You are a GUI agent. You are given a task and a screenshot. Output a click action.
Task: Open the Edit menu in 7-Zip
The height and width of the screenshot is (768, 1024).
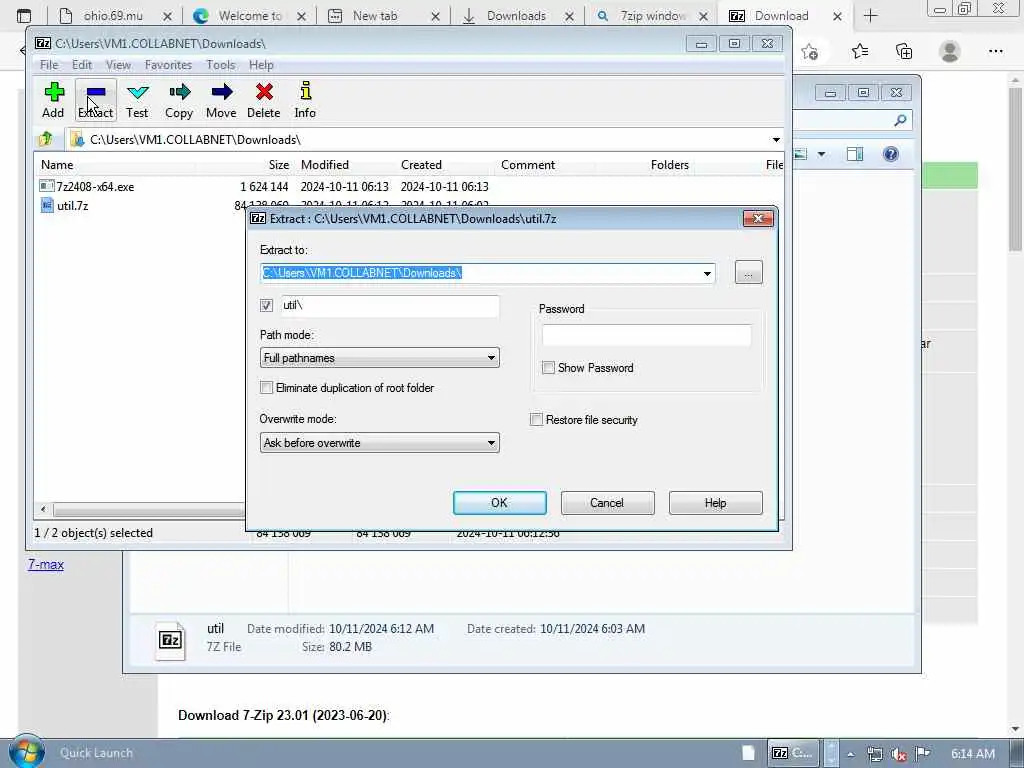coord(82,65)
